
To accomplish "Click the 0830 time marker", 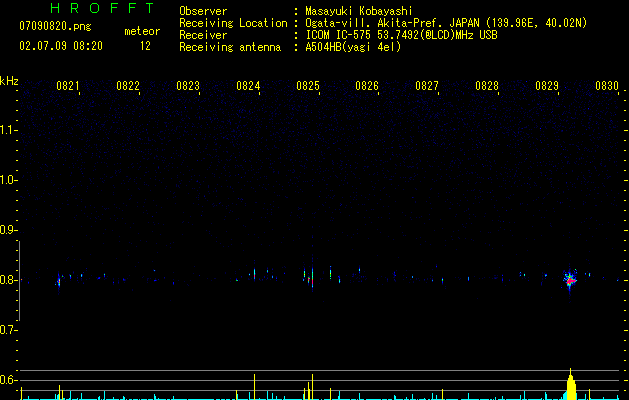I will 607,86.
